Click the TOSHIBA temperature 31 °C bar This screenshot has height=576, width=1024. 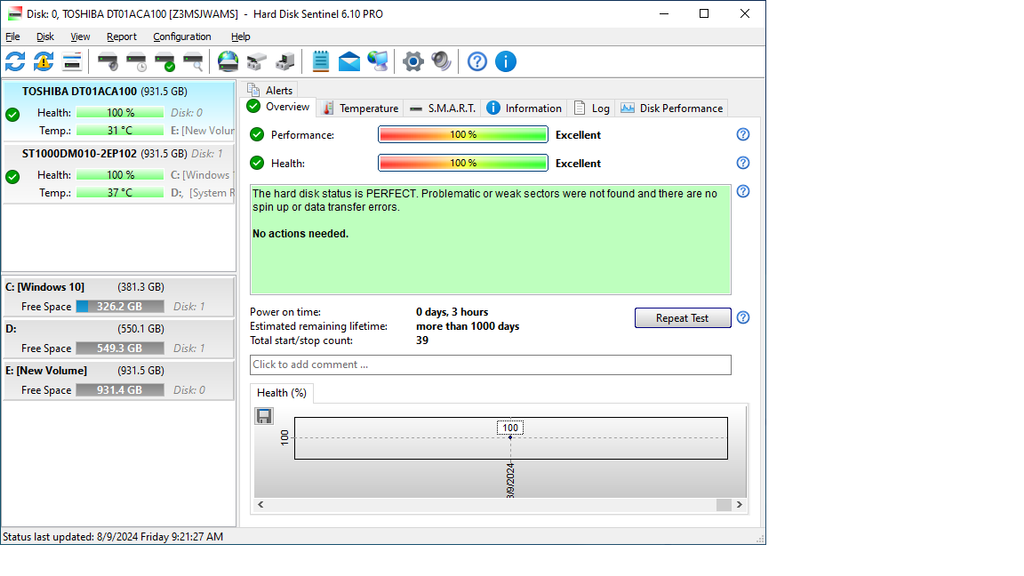120,131
